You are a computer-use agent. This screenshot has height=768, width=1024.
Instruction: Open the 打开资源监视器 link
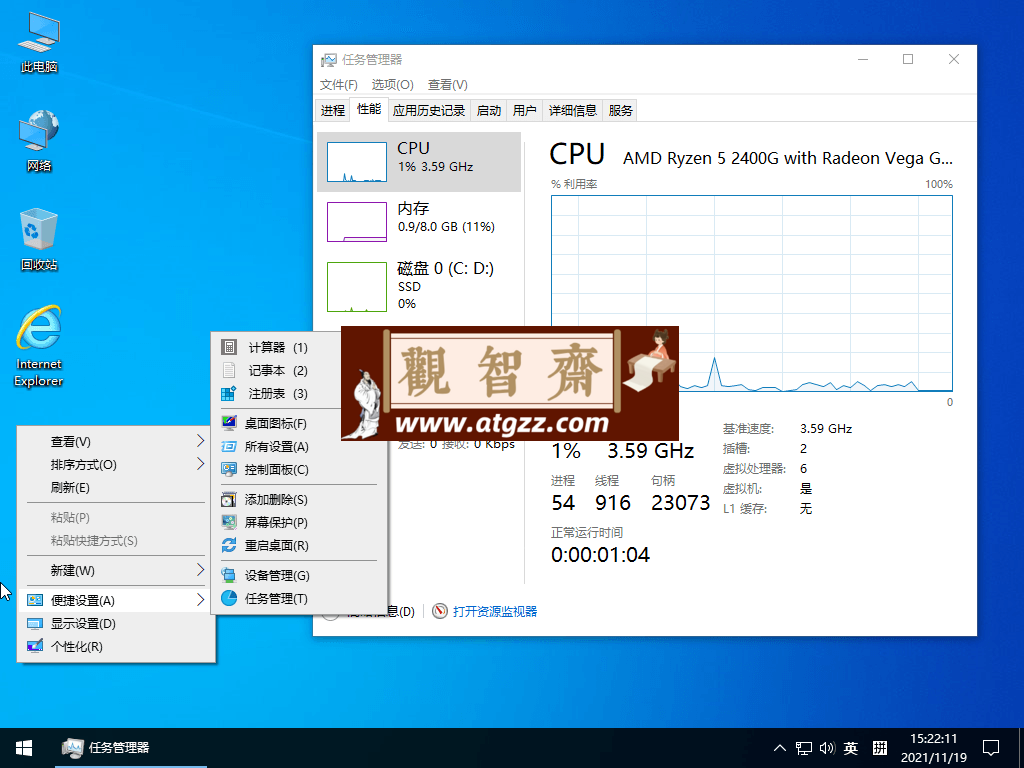(495, 611)
